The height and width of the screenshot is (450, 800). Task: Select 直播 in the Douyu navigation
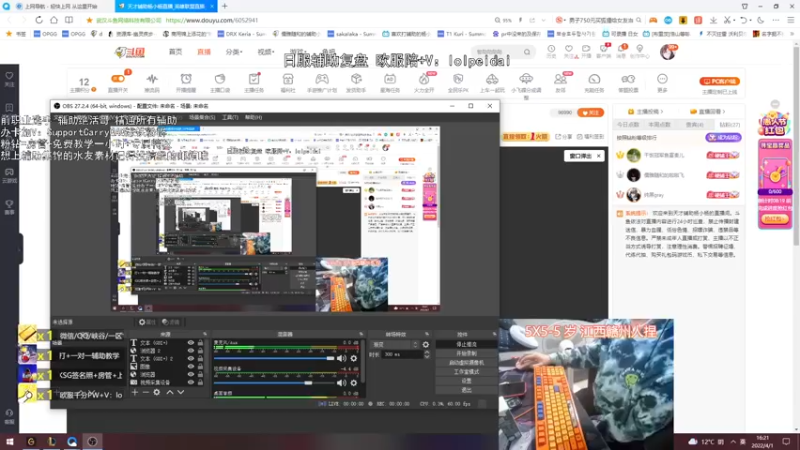click(x=204, y=52)
